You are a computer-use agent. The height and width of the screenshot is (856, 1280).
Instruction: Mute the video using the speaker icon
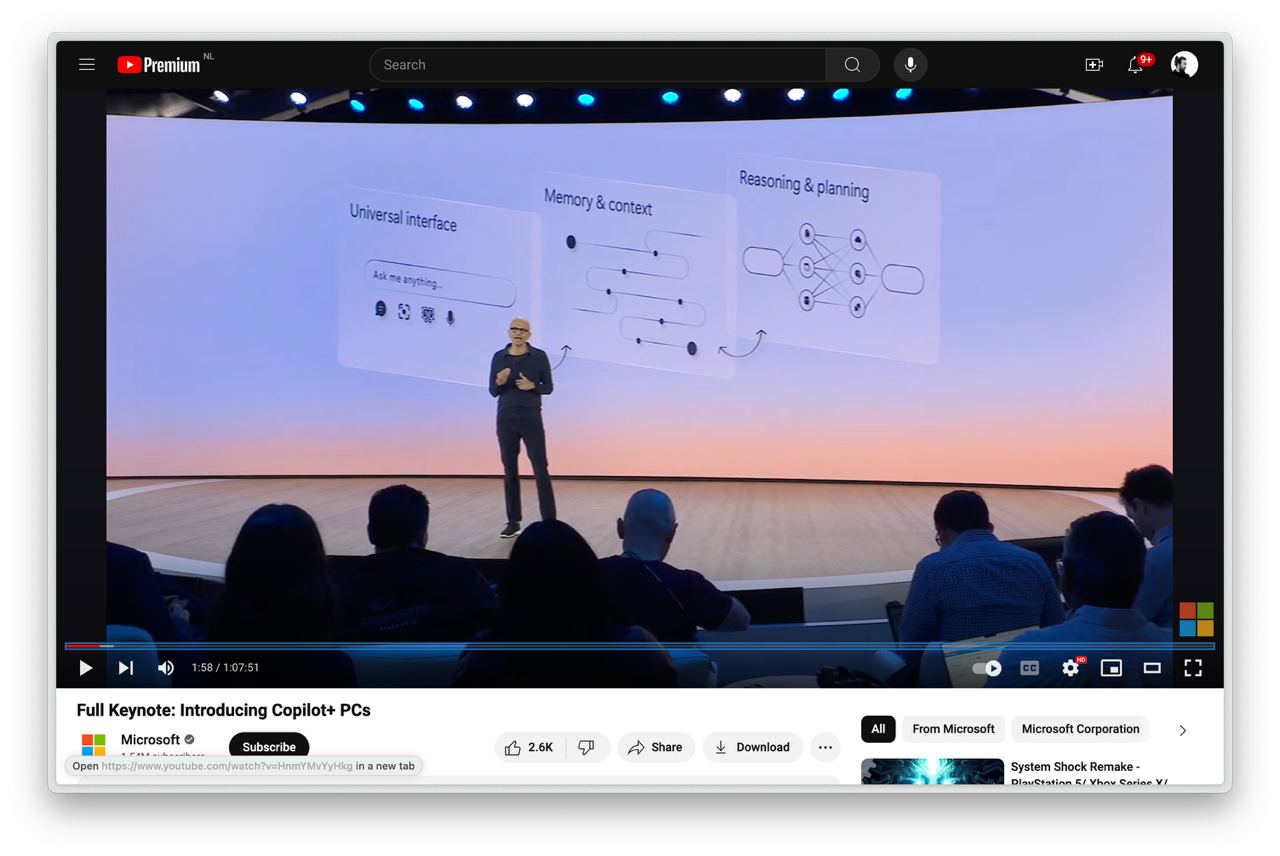coord(165,668)
